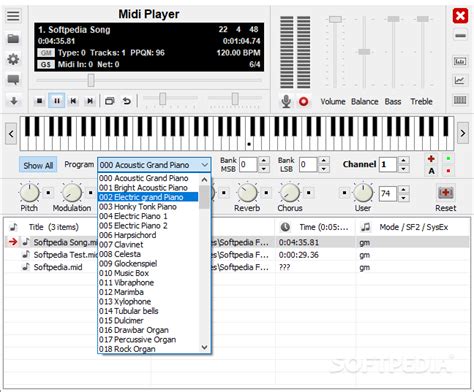Viewport: 474px width, 392px height.
Task: Click the Reverb knob
Action: [x=247, y=193]
